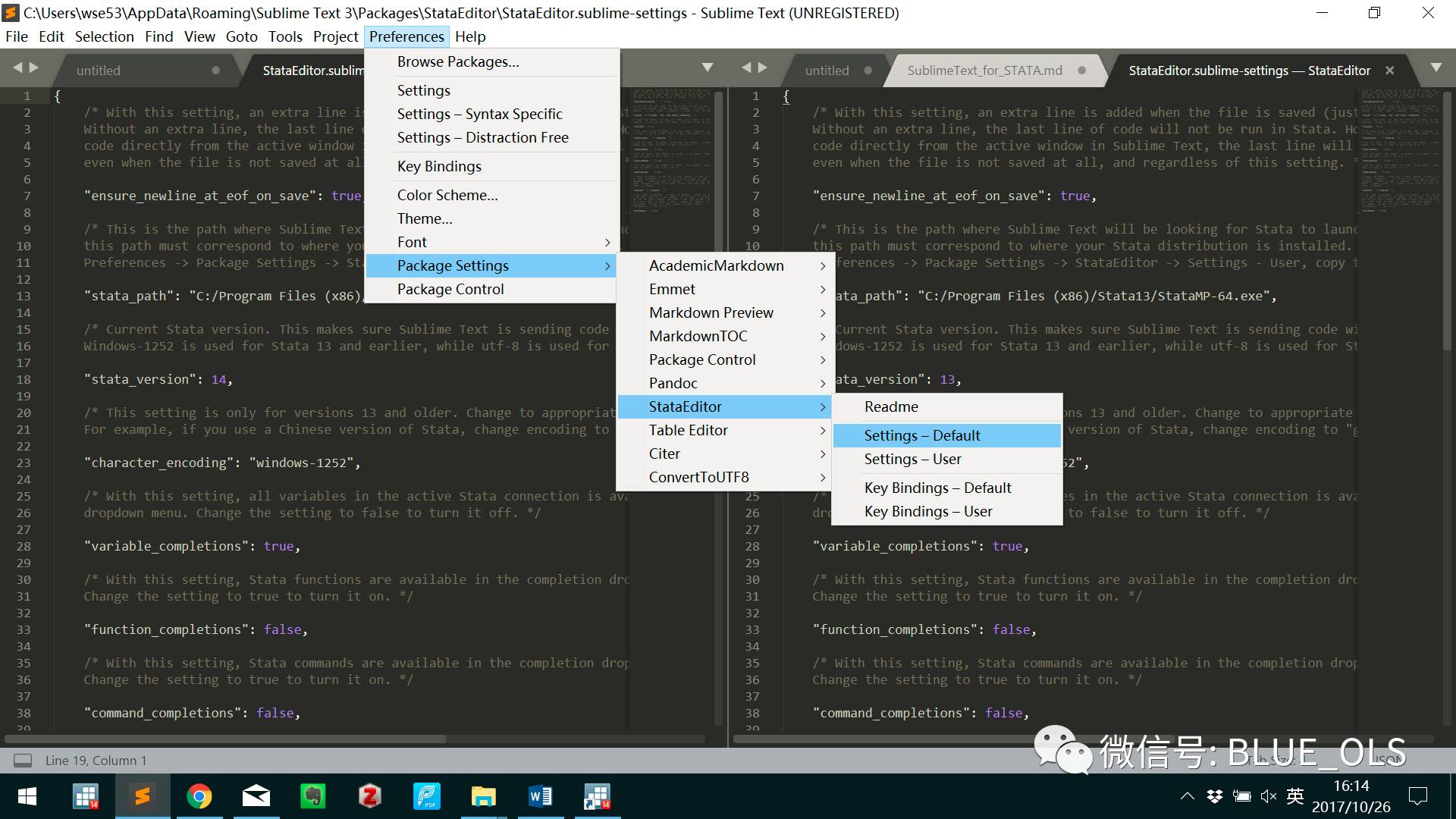Expand the Emmet package submenu
The image size is (1456, 819).
725,289
